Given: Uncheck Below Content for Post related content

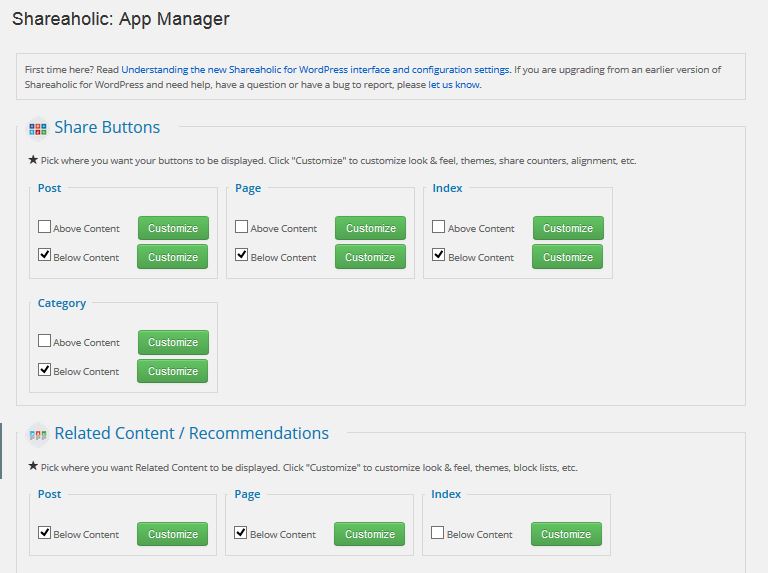Looking at the screenshot, I should tap(45, 533).
